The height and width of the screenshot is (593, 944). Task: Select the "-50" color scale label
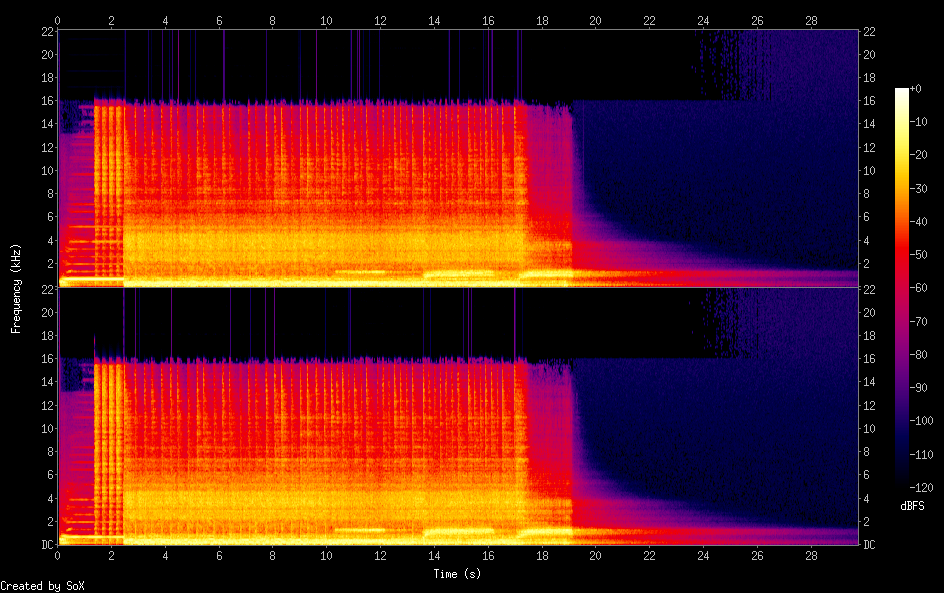[x=918, y=255]
